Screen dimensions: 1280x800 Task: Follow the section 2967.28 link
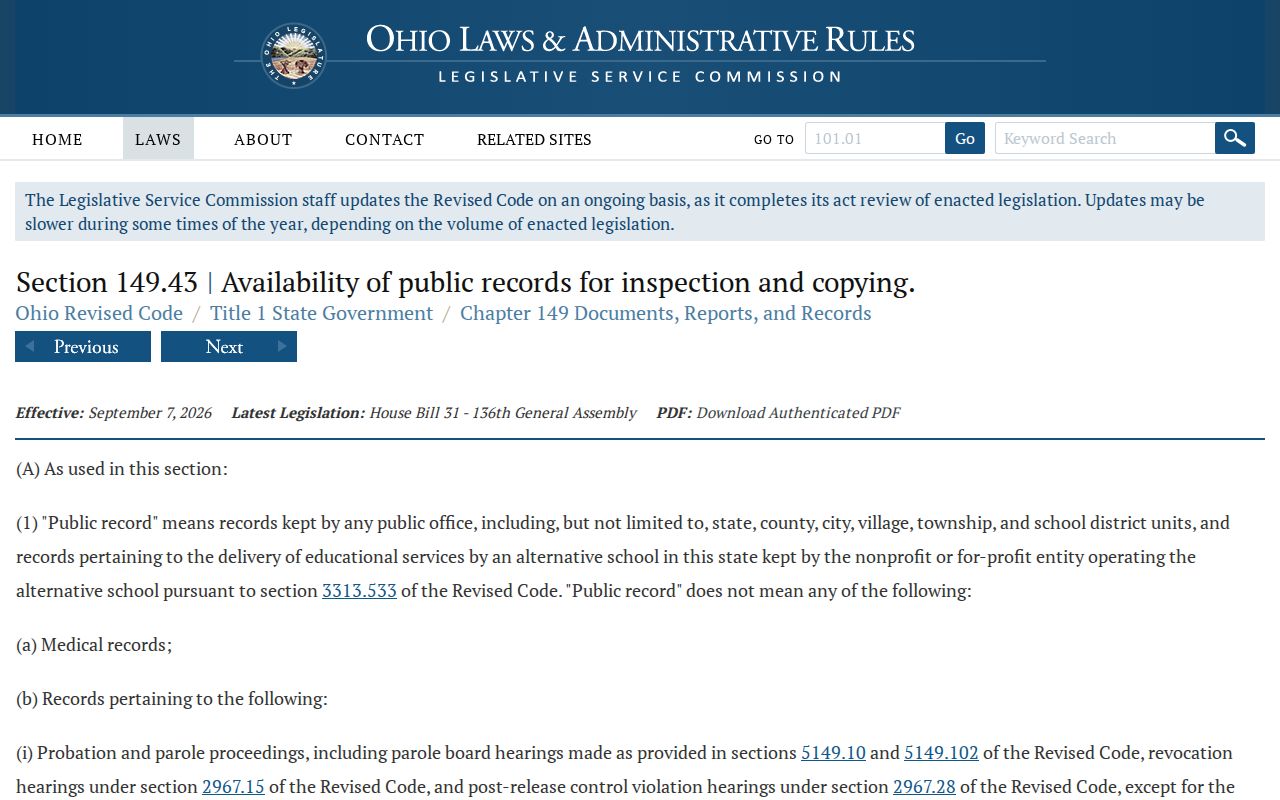[924, 787]
